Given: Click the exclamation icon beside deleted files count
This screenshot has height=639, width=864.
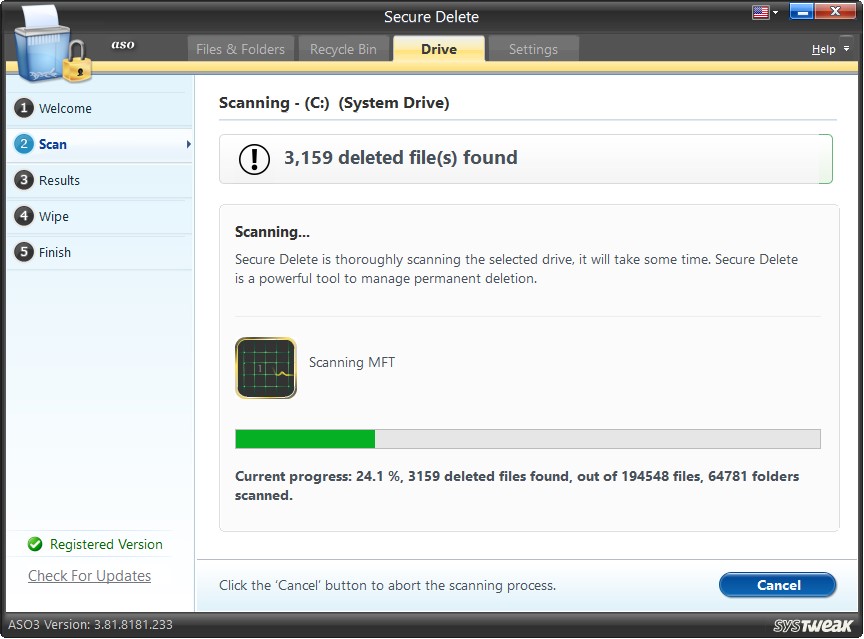Looking at the screenshot, I should click(x=253, y=157).
